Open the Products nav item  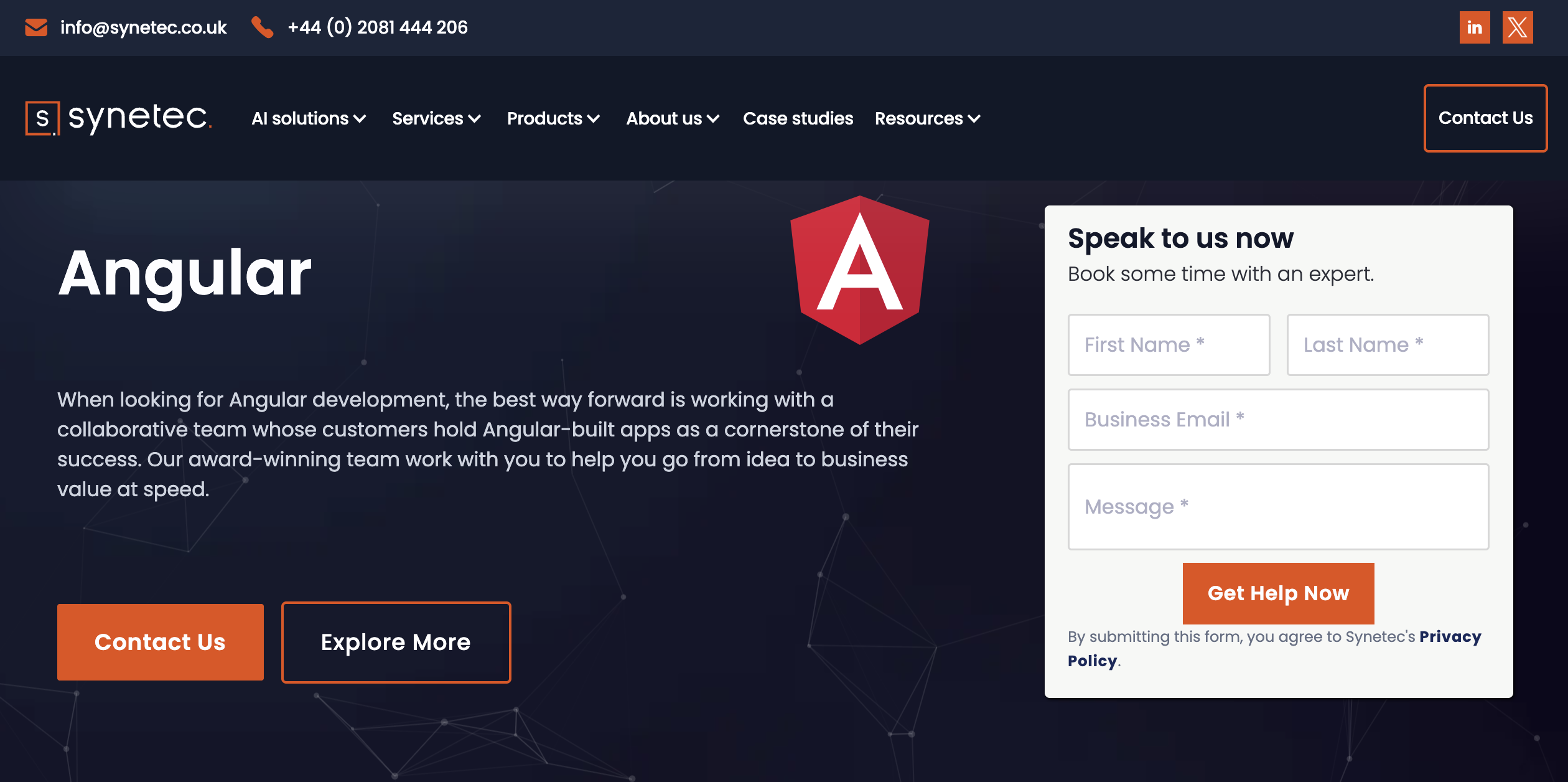(544, 118)
